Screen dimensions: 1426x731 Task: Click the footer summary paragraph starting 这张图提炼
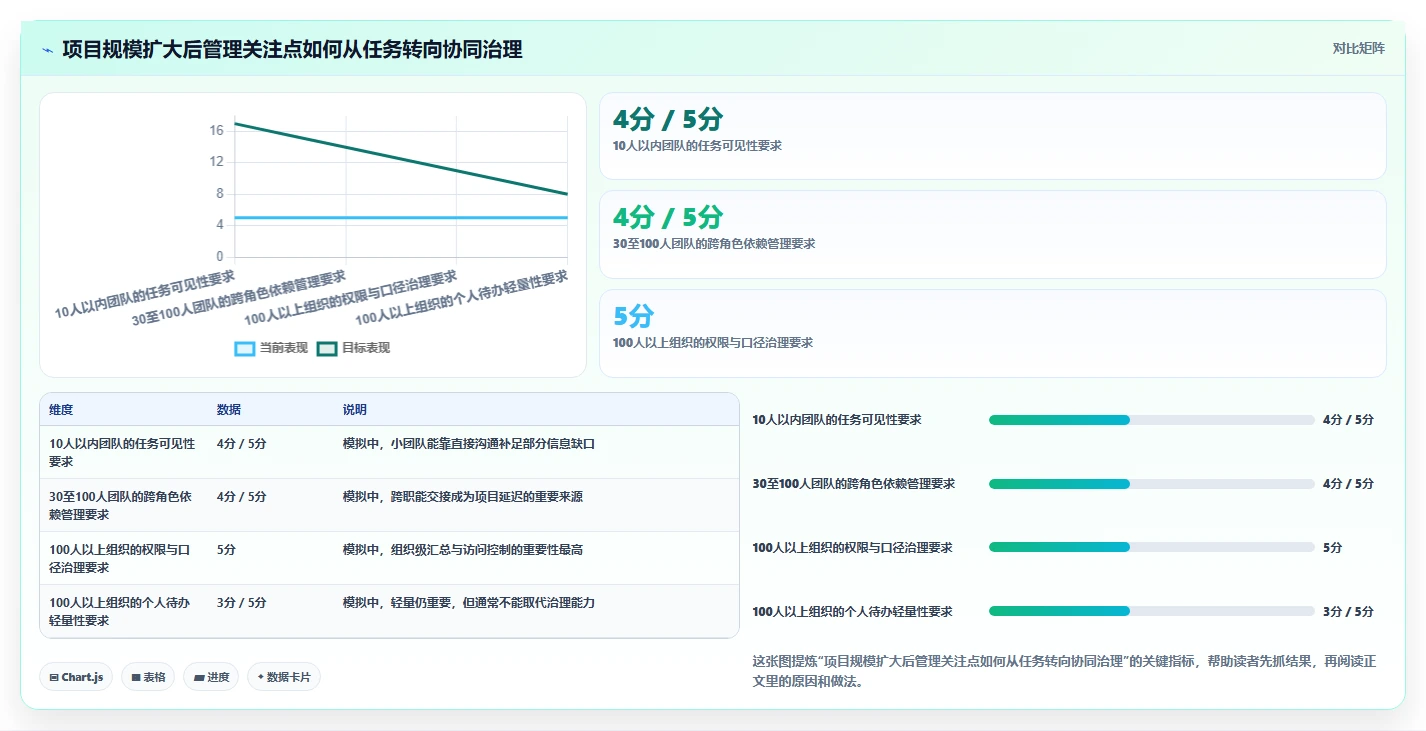tap(1064, 671)
